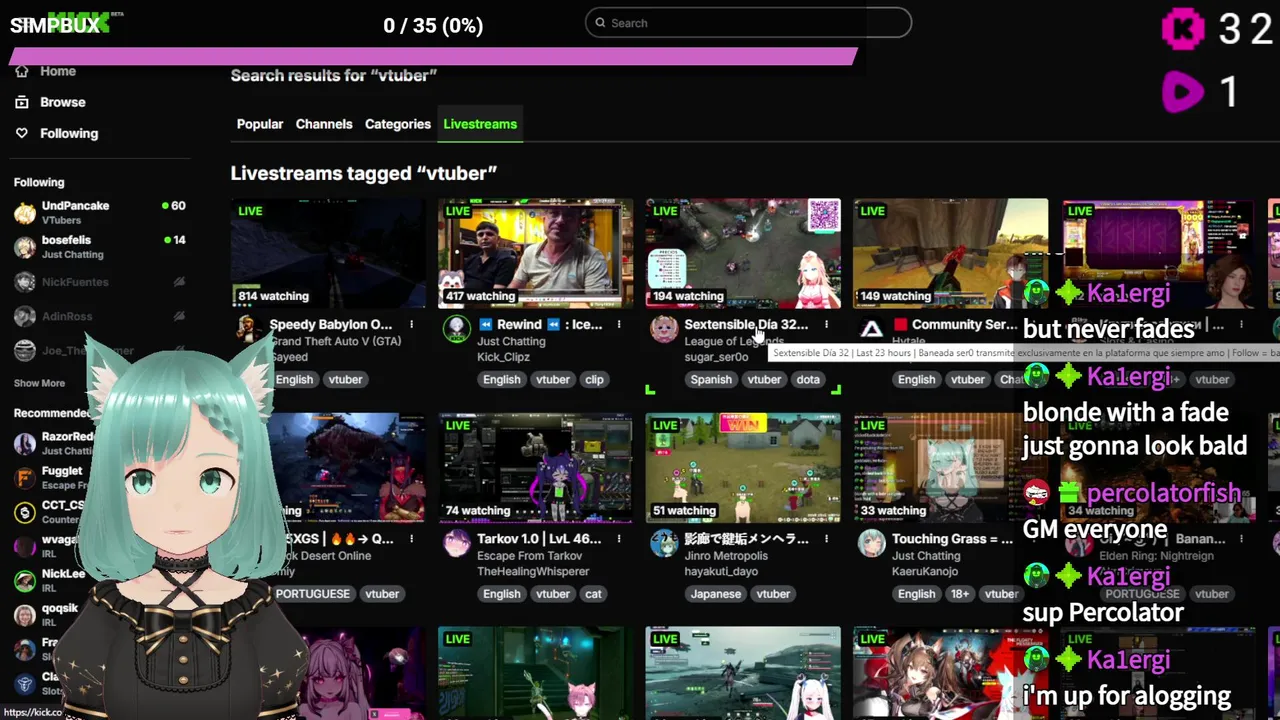The height and width of the screenshot is (720, 1280).
Task: Switch to the Popular tab
Action: point(260,124)
